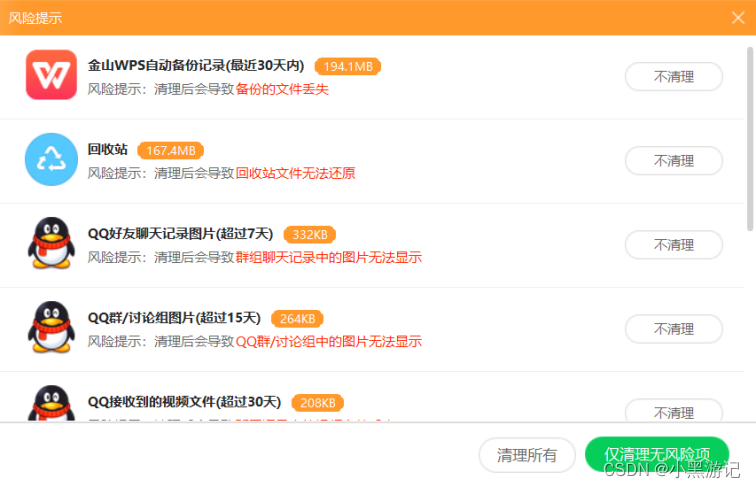This screenshot has height=488, width=756.
Task: Click QQ penguin icon beside QQ接收到的视频文件
Action: click(x=51, y=403)
